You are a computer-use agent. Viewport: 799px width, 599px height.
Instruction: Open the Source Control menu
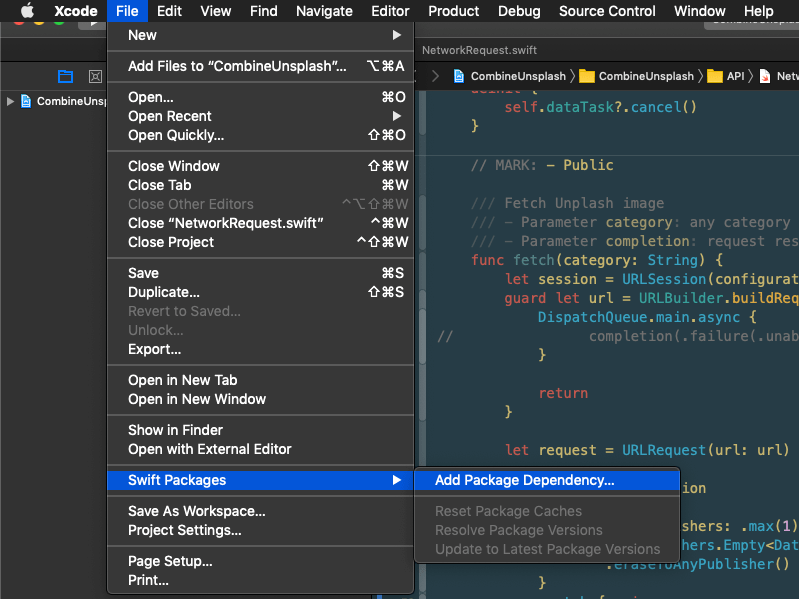point(607,11)
